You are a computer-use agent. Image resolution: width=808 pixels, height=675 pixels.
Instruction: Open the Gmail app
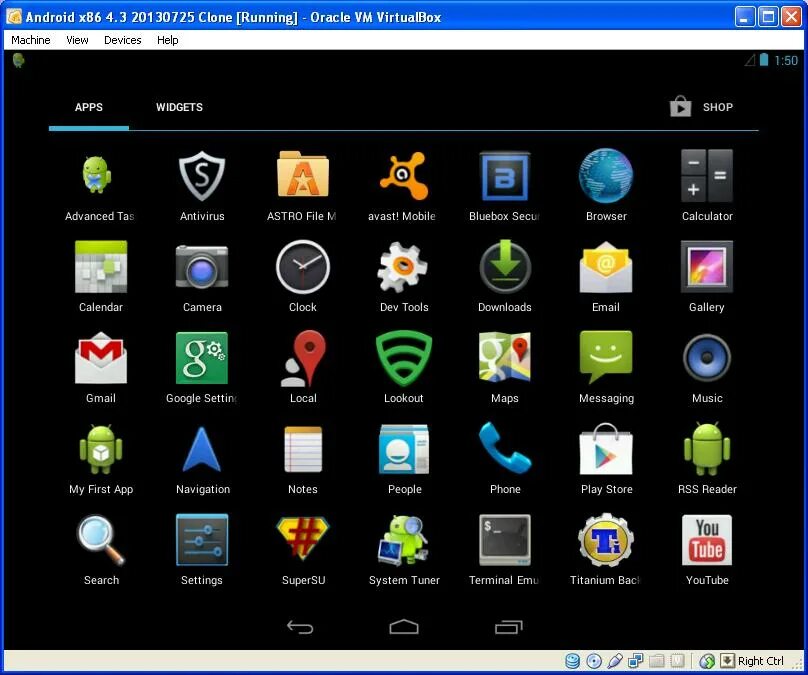click(x=101, y=358)
